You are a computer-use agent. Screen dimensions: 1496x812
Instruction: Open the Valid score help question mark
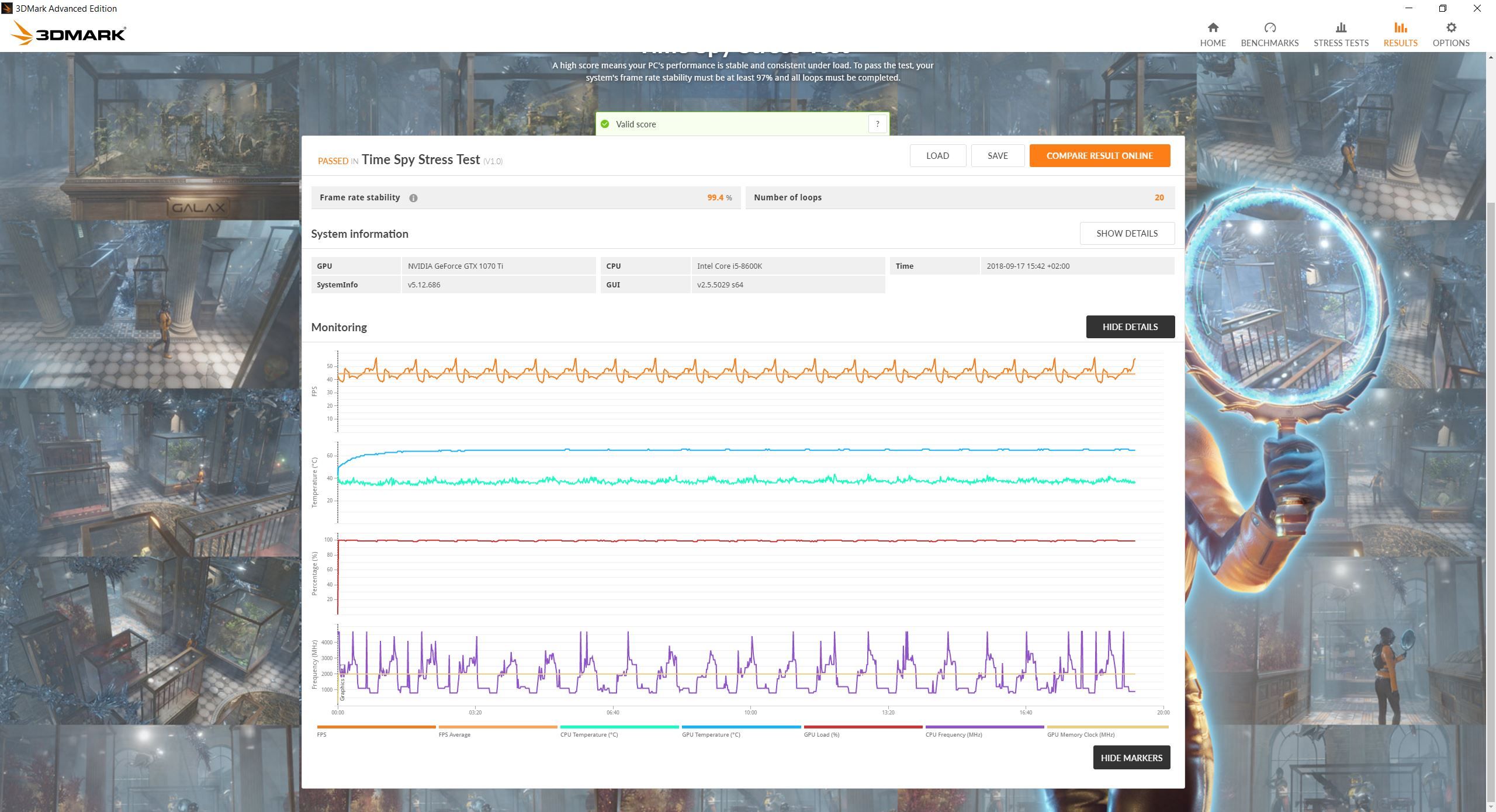(x=877, y=124)
